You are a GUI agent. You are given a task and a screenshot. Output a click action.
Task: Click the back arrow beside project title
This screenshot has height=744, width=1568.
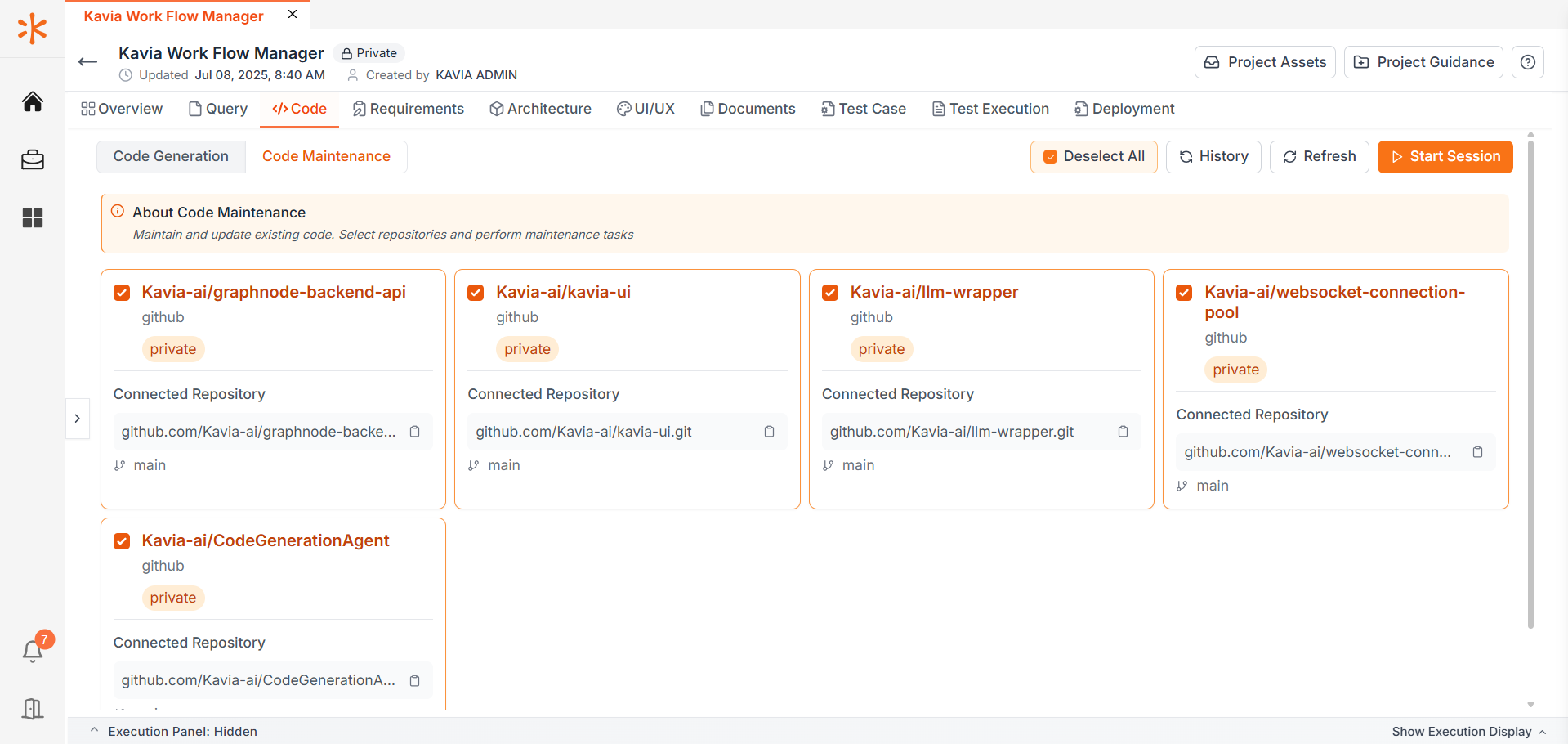87,62
